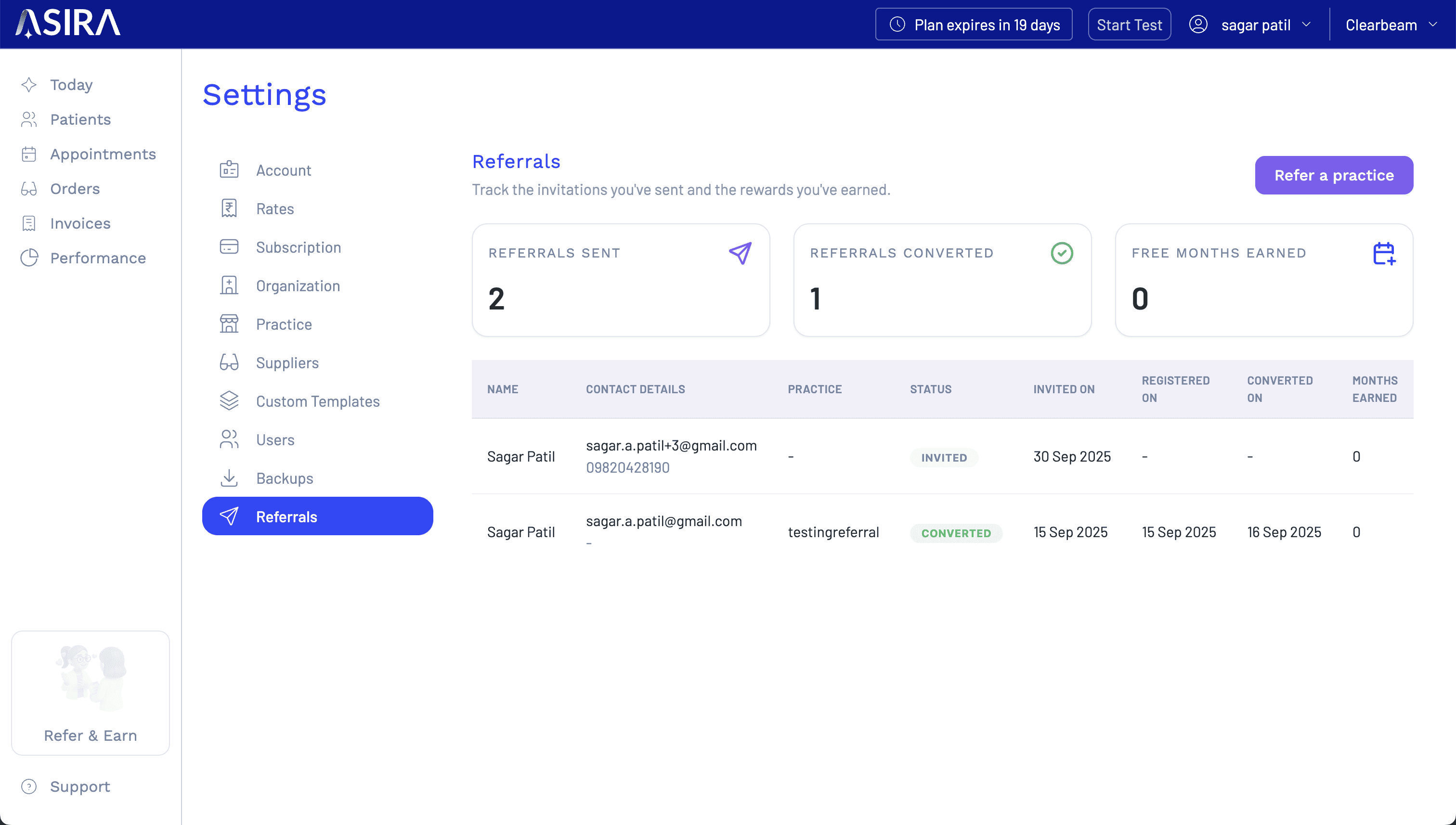Click the glasses icon beside Suppliers
The image size is (1456, 825).
[x=229, y=362]
